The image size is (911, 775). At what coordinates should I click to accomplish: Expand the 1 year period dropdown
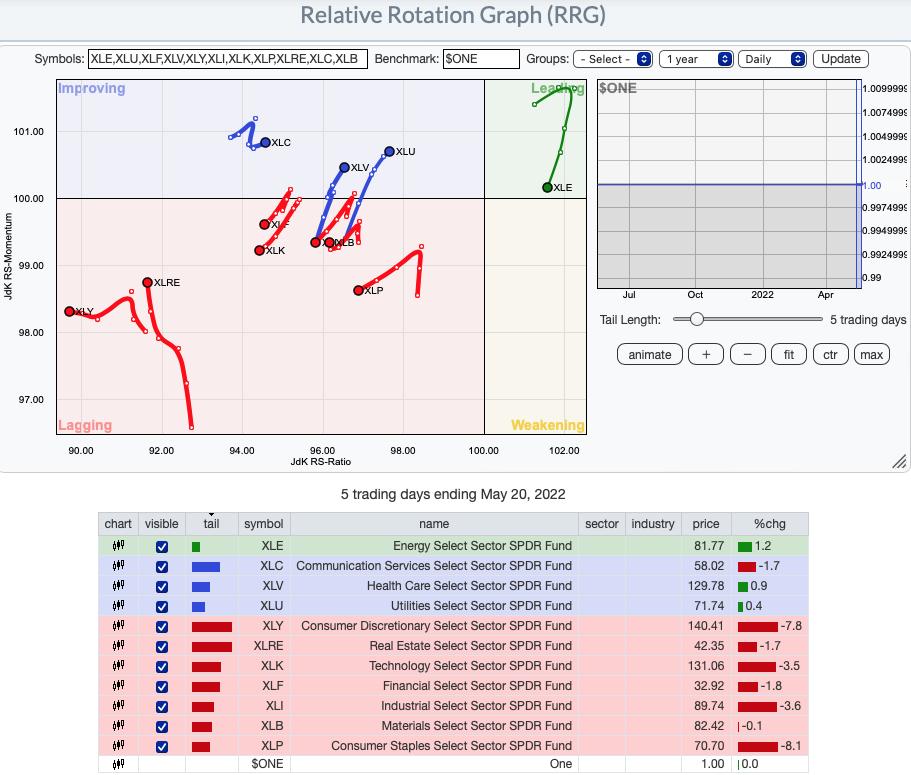click(697, 59)
